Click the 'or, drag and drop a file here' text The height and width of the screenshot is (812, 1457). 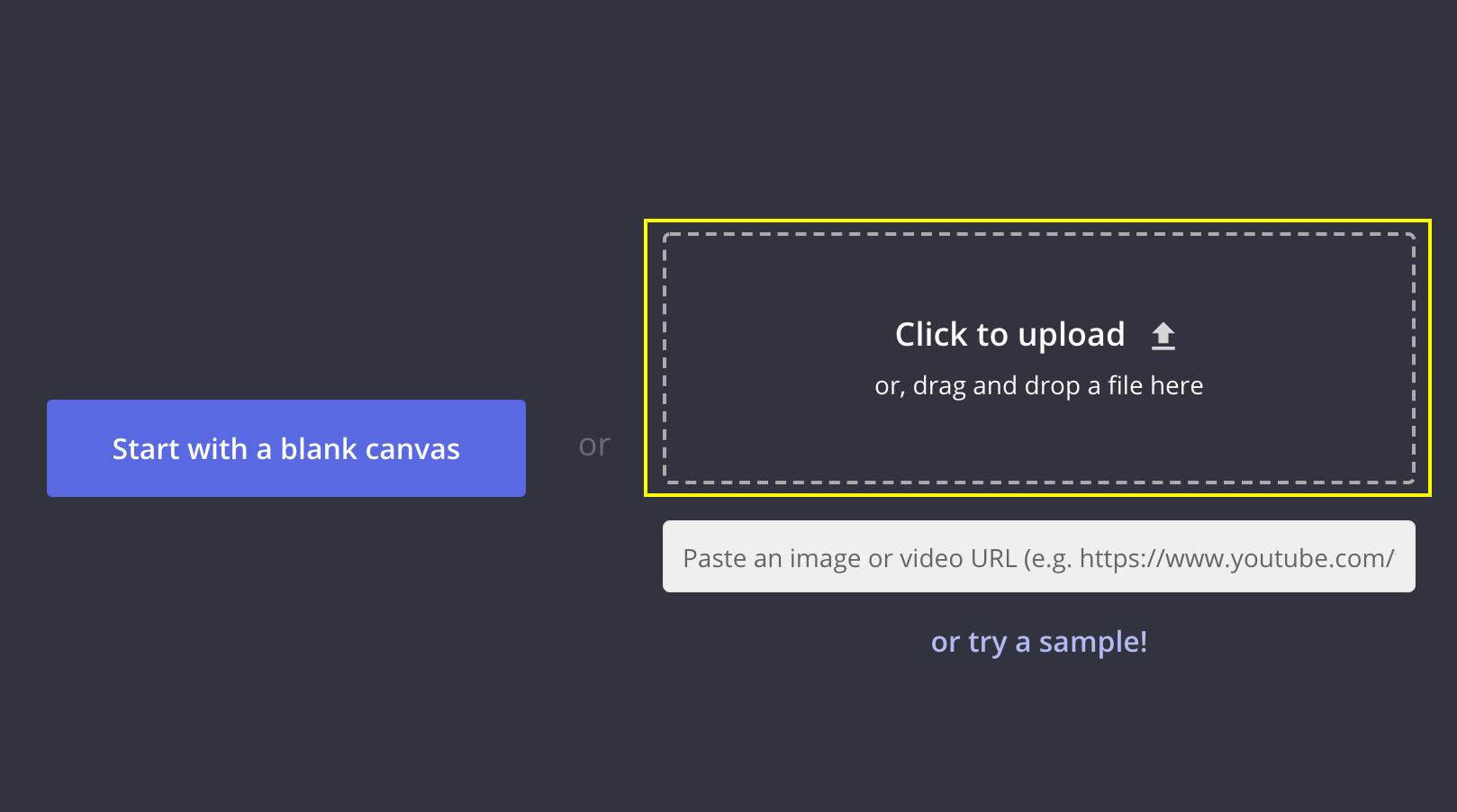(1038, 386)
